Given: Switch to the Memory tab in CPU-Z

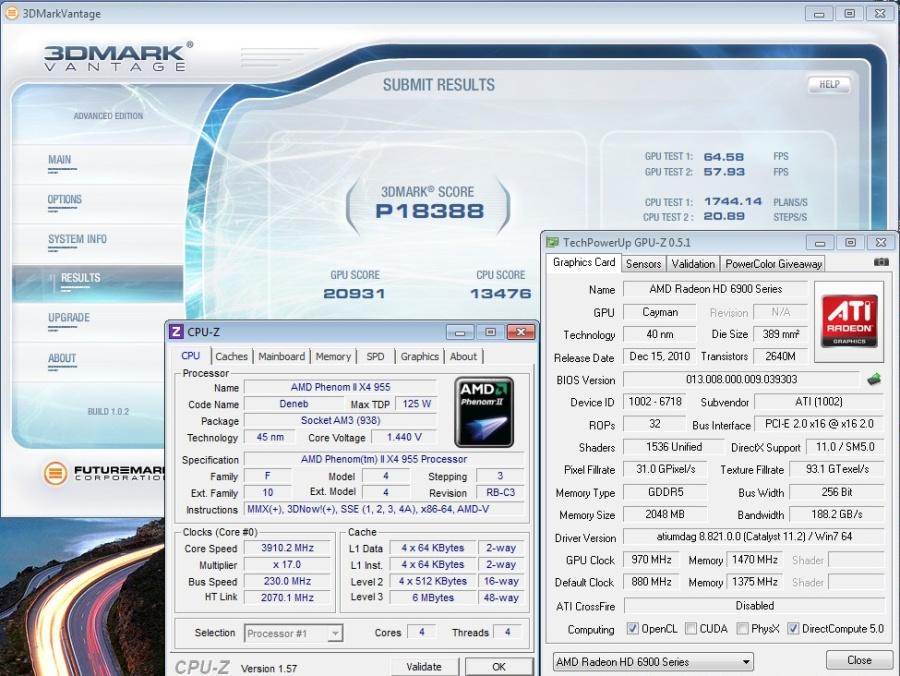Looking at the screenshot, I should (333, 356).
